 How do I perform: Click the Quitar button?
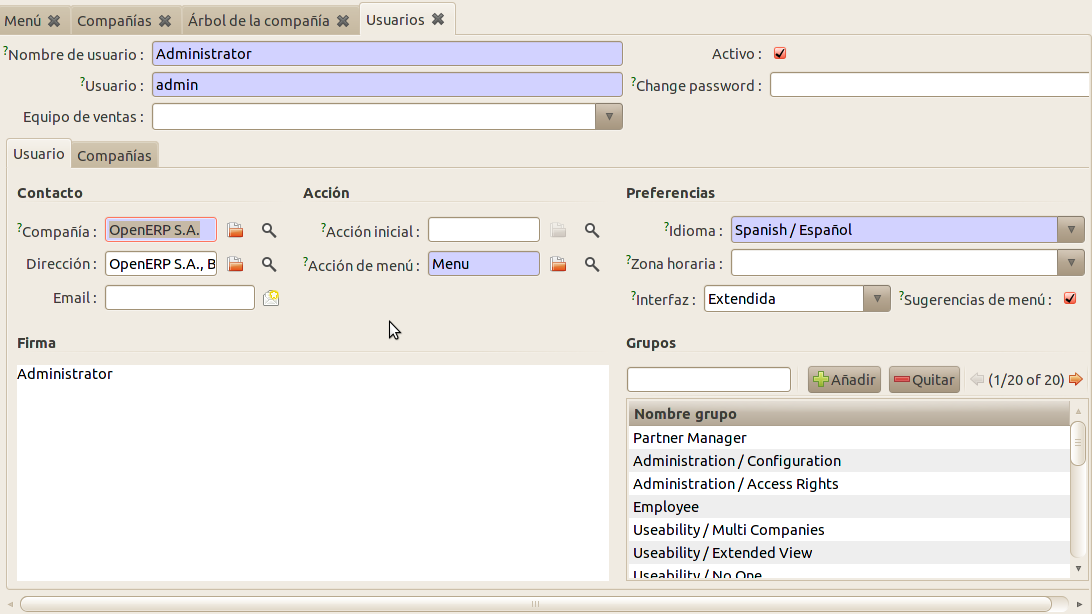tap(924, 379)
